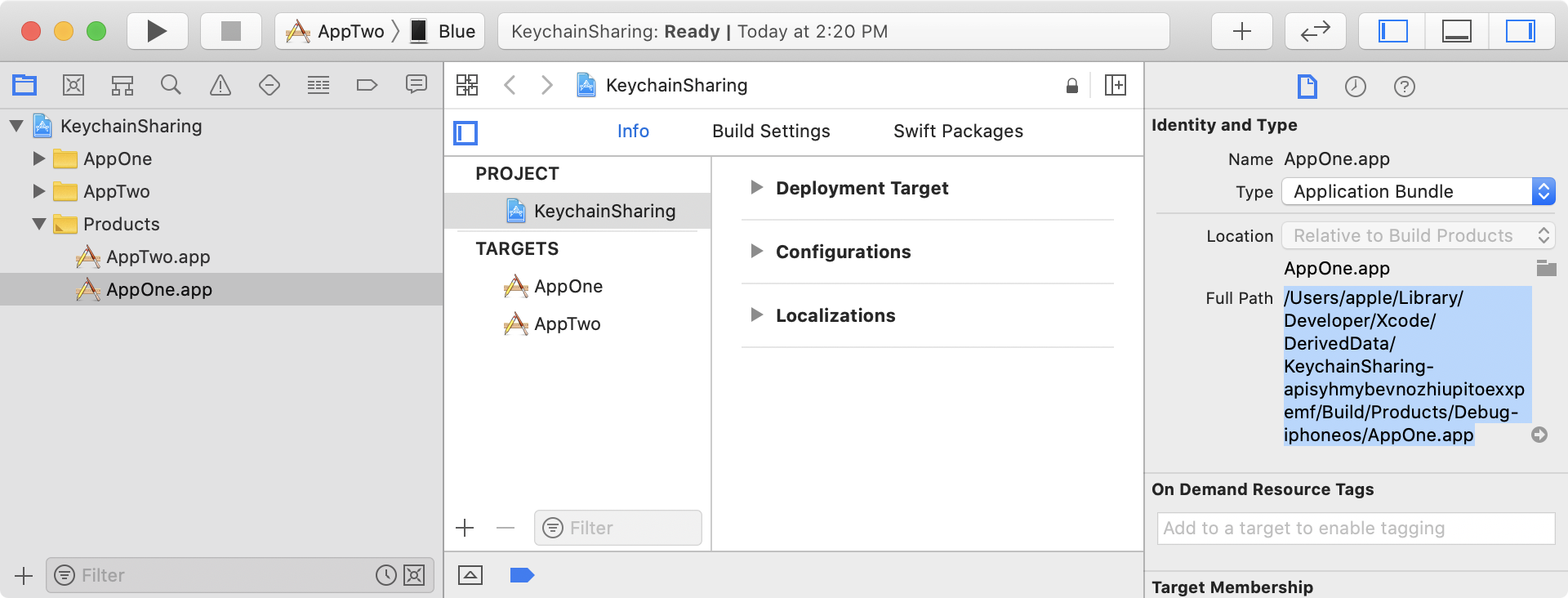
Task: Toggle the Inspectors panel visibility
Action: point(1521,31)
